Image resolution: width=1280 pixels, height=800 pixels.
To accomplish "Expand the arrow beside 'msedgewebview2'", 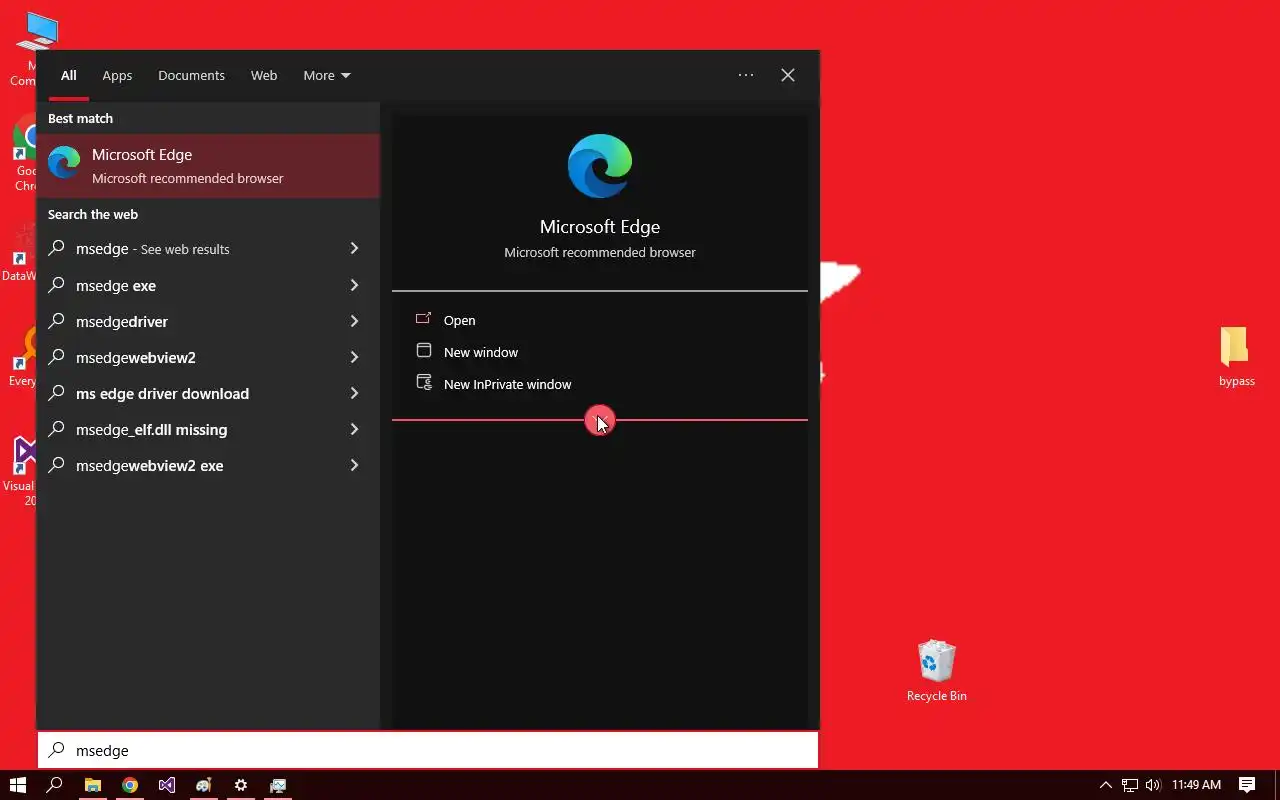I will pyautogui.click(x=354, y=357).
